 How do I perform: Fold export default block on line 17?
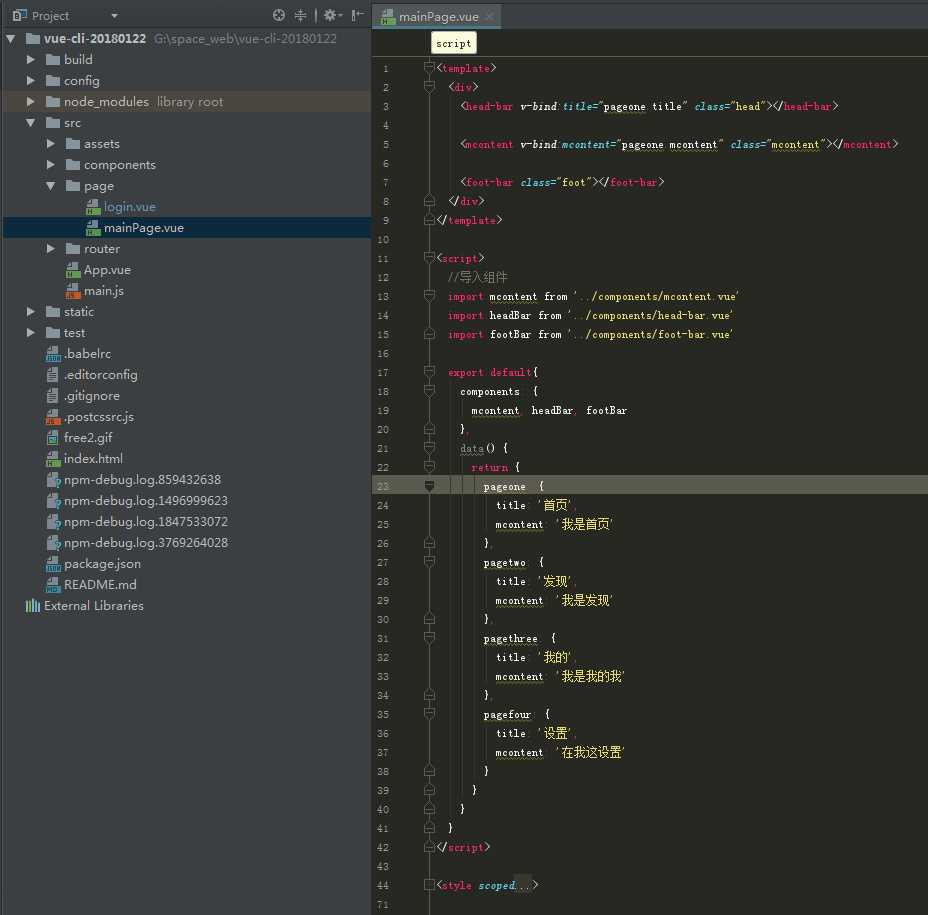[430, 372]
